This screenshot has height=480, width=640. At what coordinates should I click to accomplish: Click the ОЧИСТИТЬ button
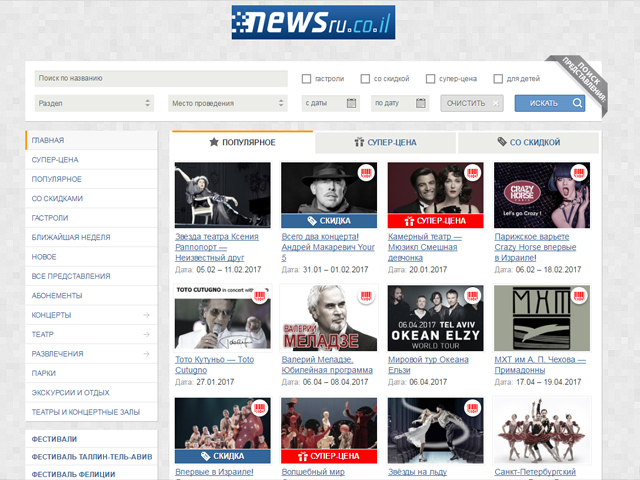coord(472,103)
